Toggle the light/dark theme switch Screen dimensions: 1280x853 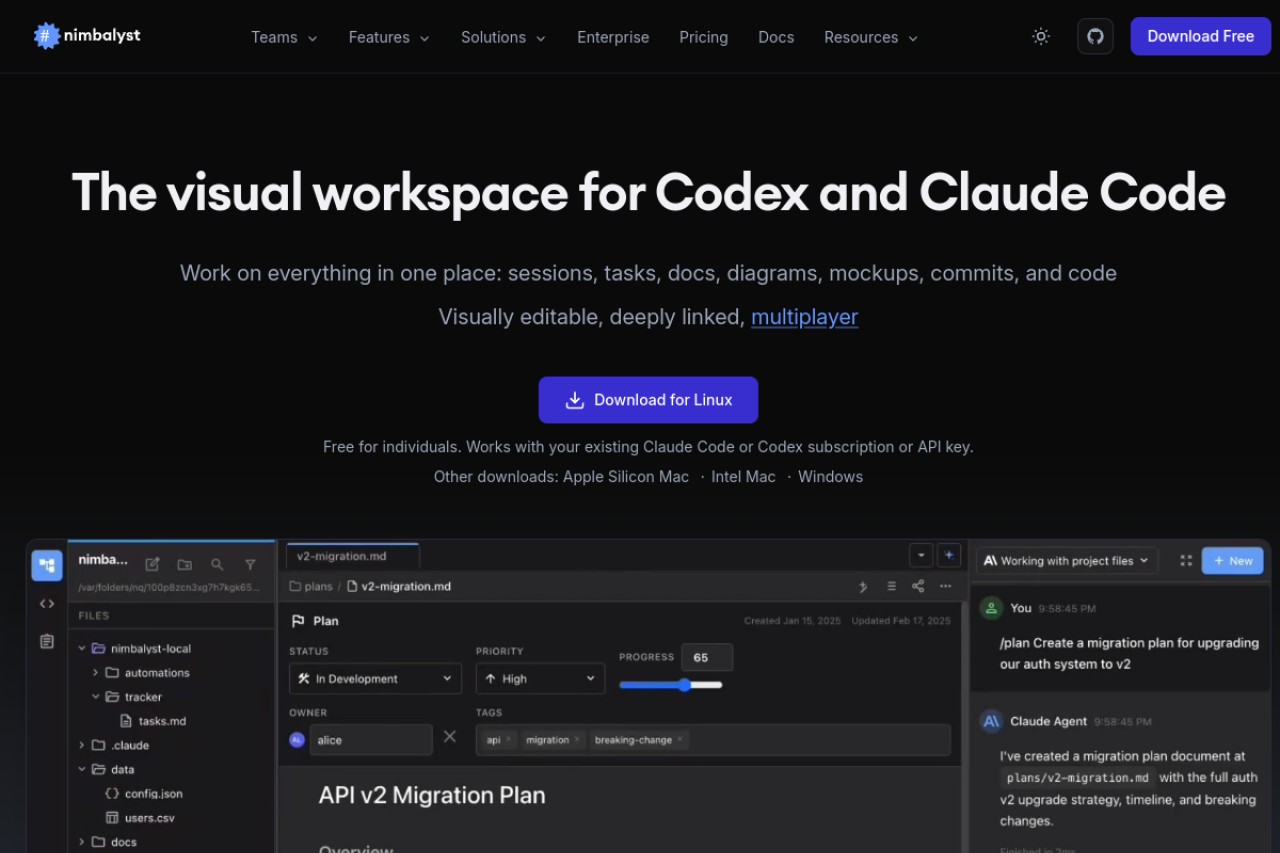1041,36
